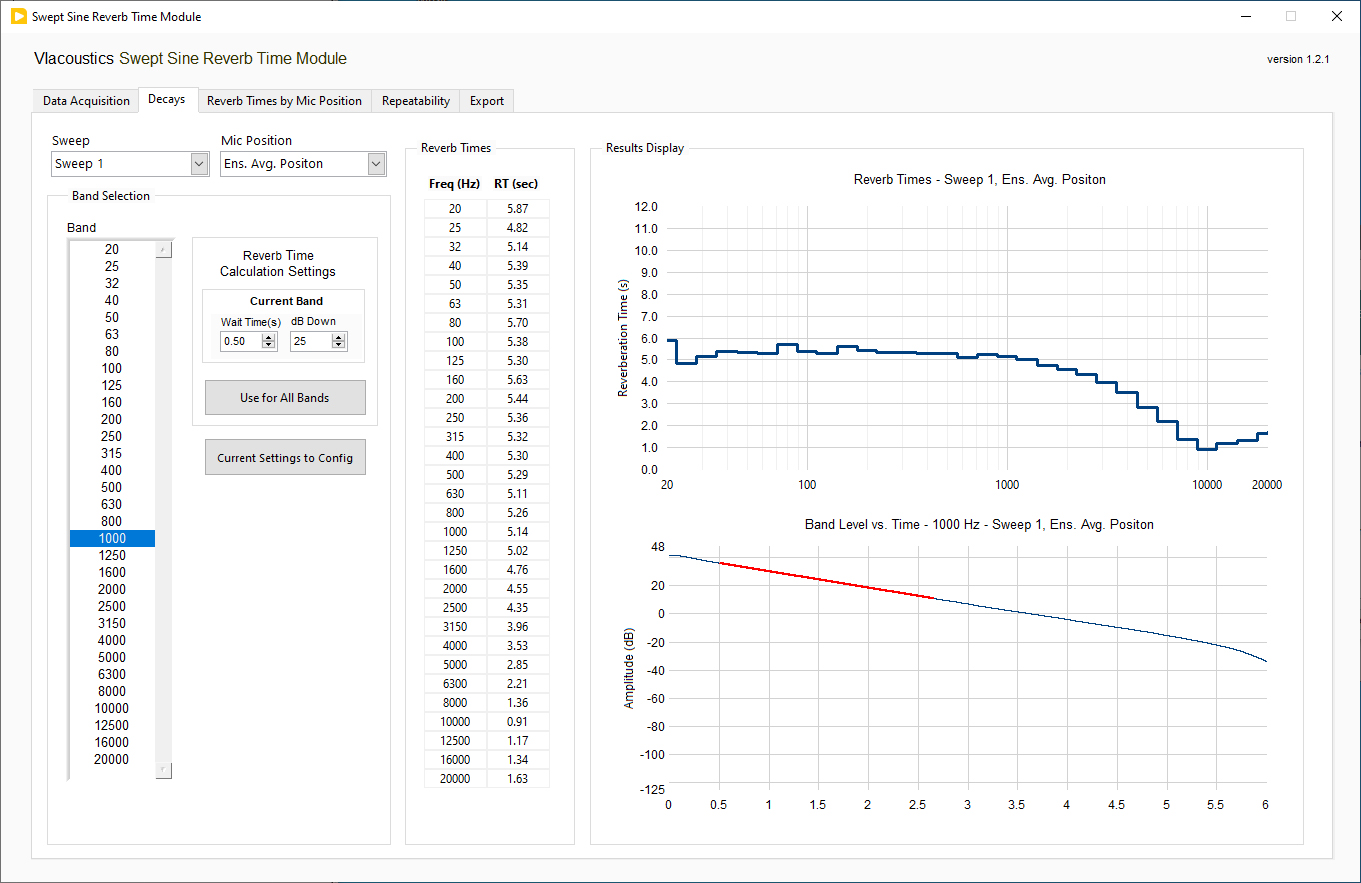Increment the Wait Time(s) value using up arrow
The height and width of the screenshot is (883, 1361).
click(x=267, y=336)
